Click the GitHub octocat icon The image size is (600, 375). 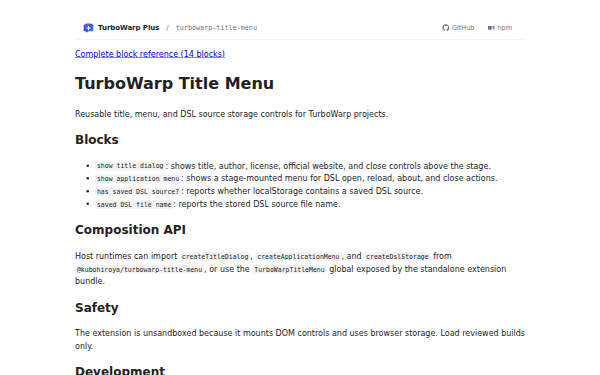tap(445, 28)
